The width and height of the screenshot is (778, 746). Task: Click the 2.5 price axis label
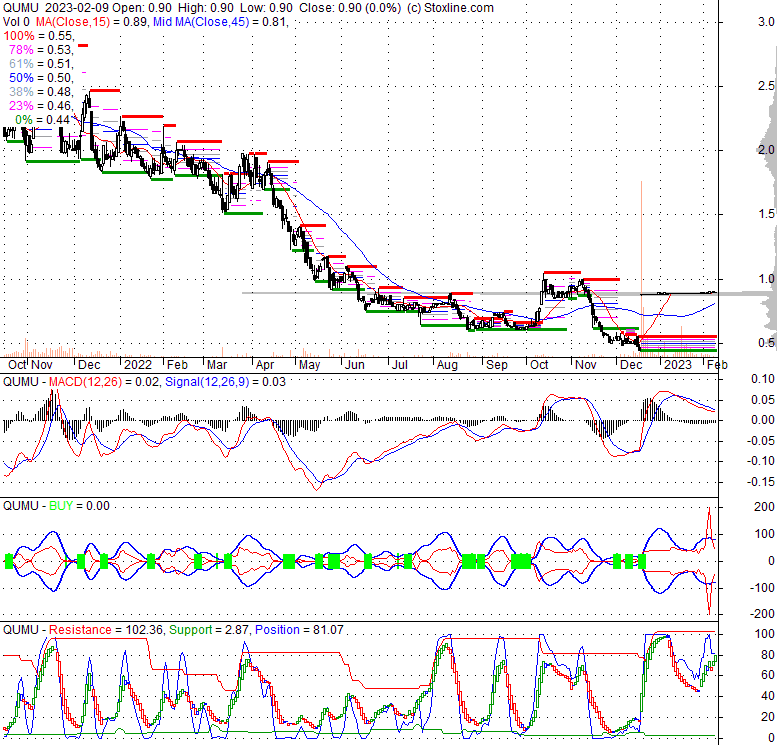pyautogui.click(x=766, y=86)
